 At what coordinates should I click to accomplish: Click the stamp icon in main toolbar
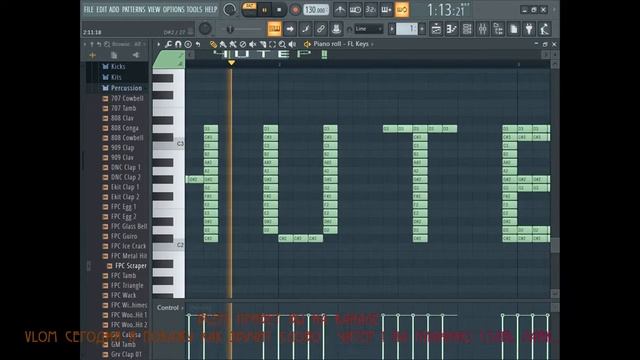click(x=336, y=29)
